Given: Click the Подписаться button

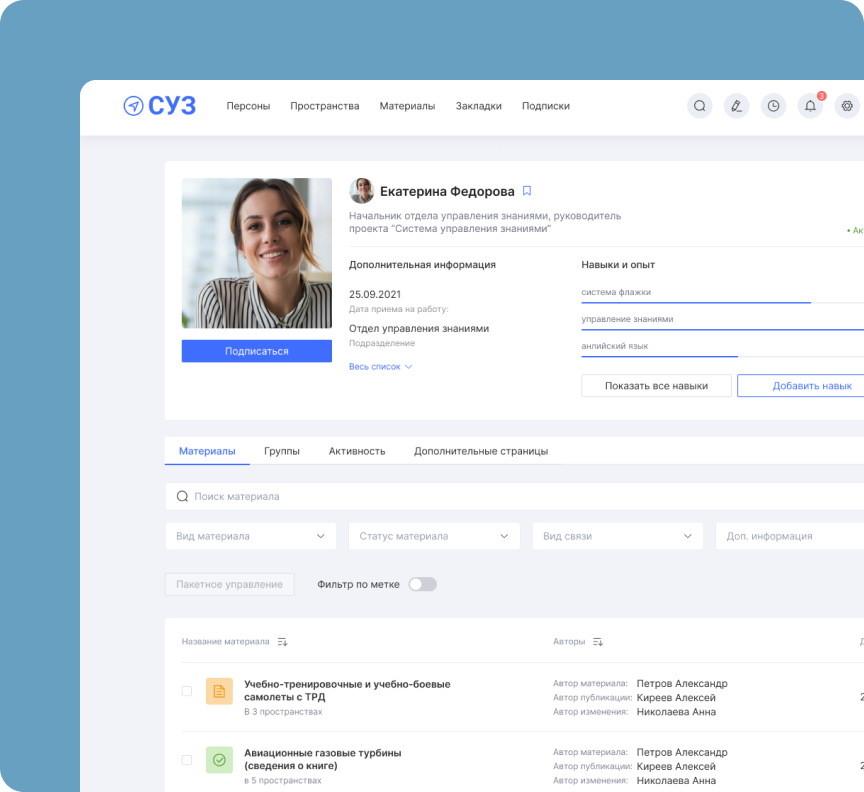Looking at the screenshot, I should pyautogui.click(x=256, y=351).
